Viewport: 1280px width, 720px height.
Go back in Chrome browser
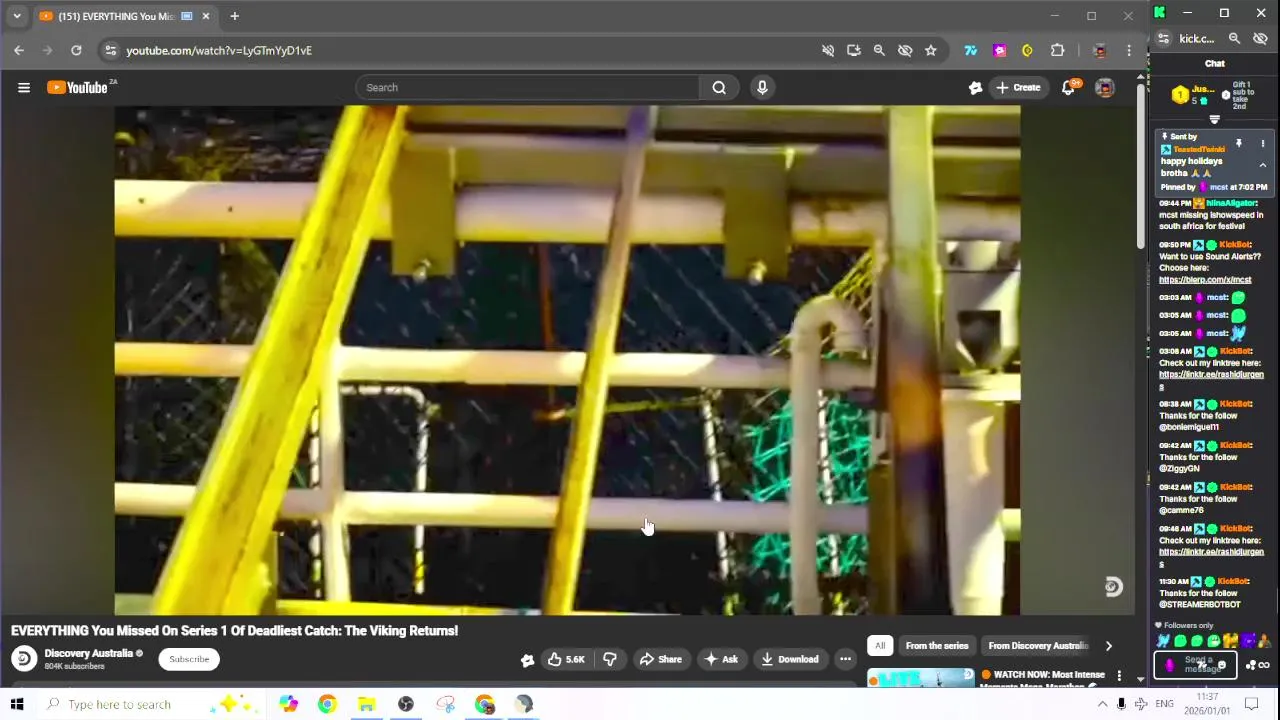pos(19,50)
